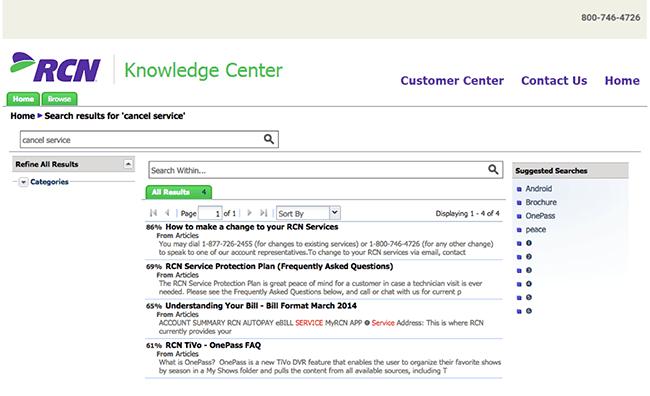The width and height of the screenshot is (650, 396).
Task: Go to next results page arrow
Action: pos(249,213)
